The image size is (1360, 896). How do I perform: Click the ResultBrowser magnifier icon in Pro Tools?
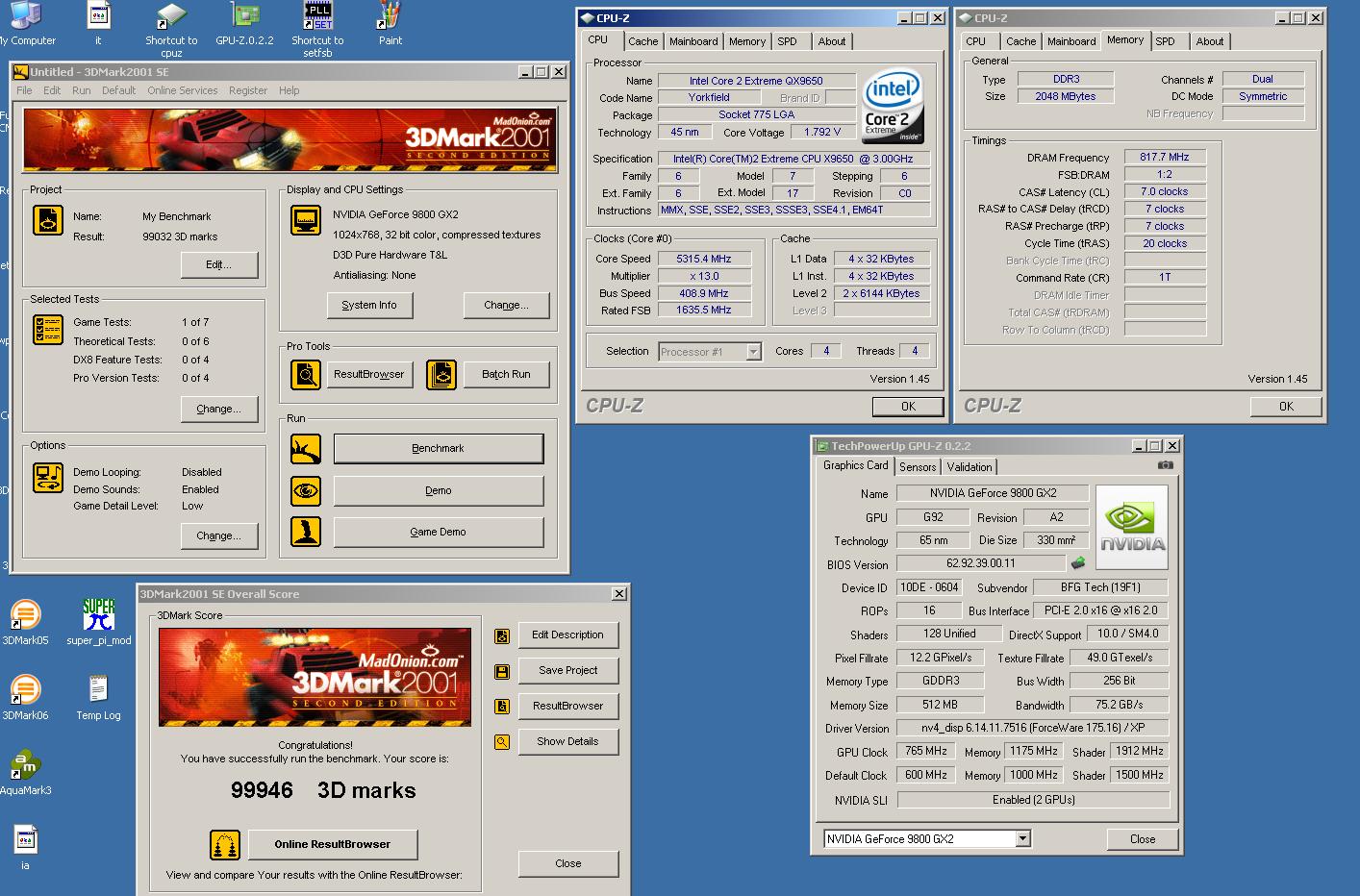pyautogui.click(x=306, y=374)
